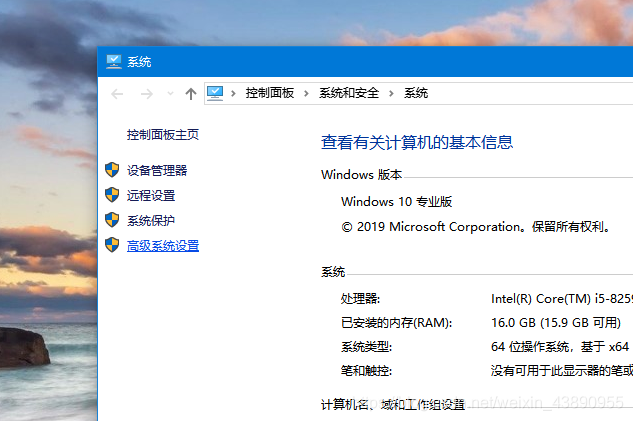Click the Windows 版本 section label
This screenshot has width=633, height=421.
coord(362,174)
